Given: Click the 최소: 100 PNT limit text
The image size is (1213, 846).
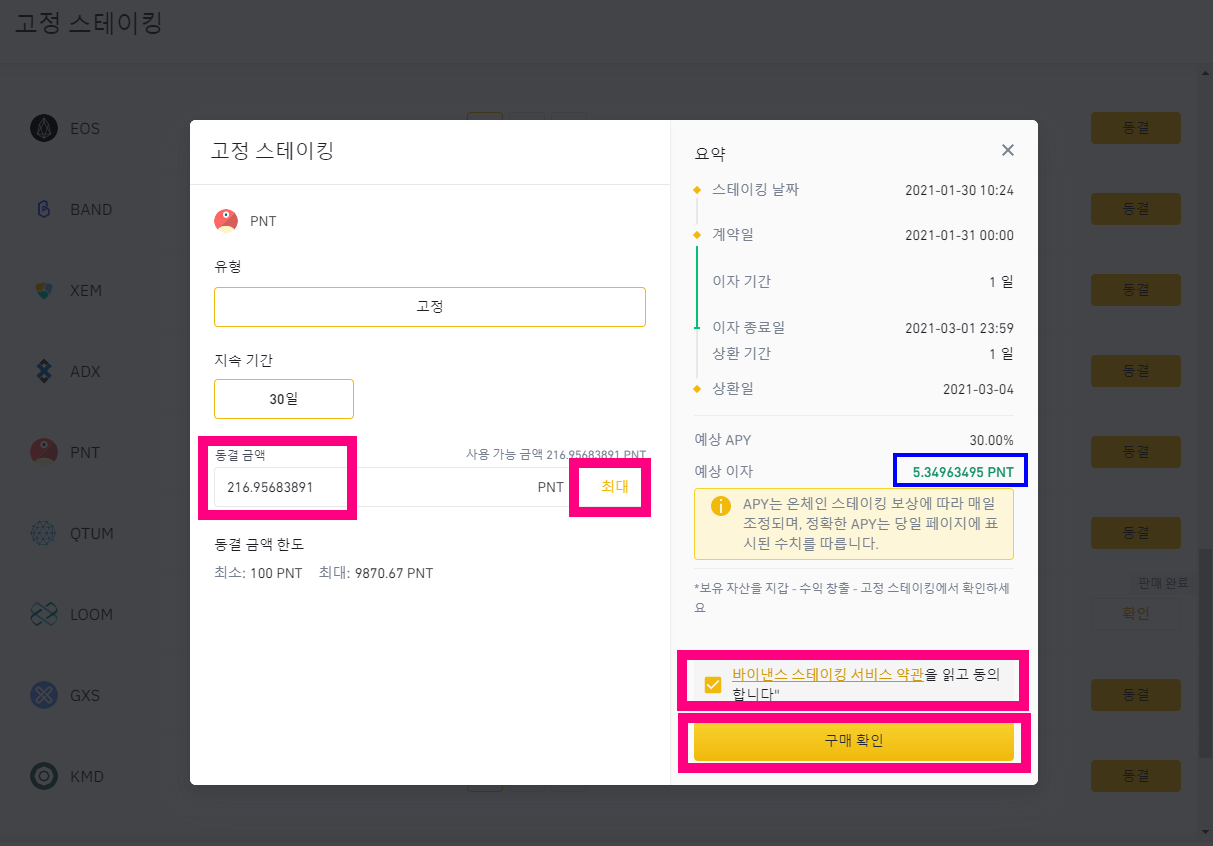Looking at the screenshot, I should 258,573.
